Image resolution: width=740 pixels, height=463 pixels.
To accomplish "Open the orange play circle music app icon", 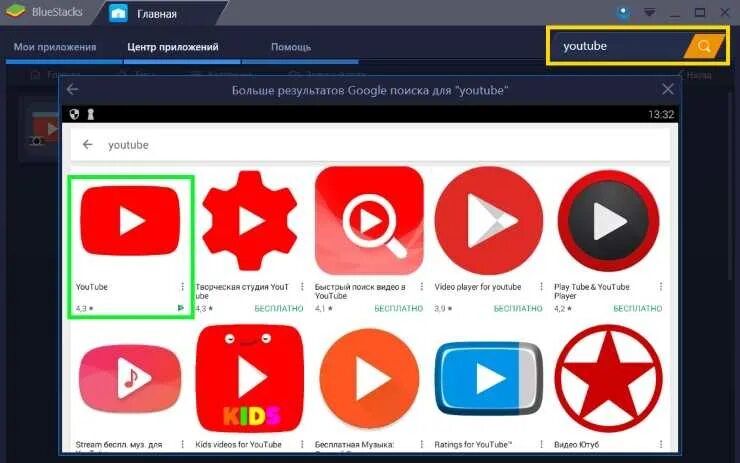I will pyautogui.click(x=369, y=379).
